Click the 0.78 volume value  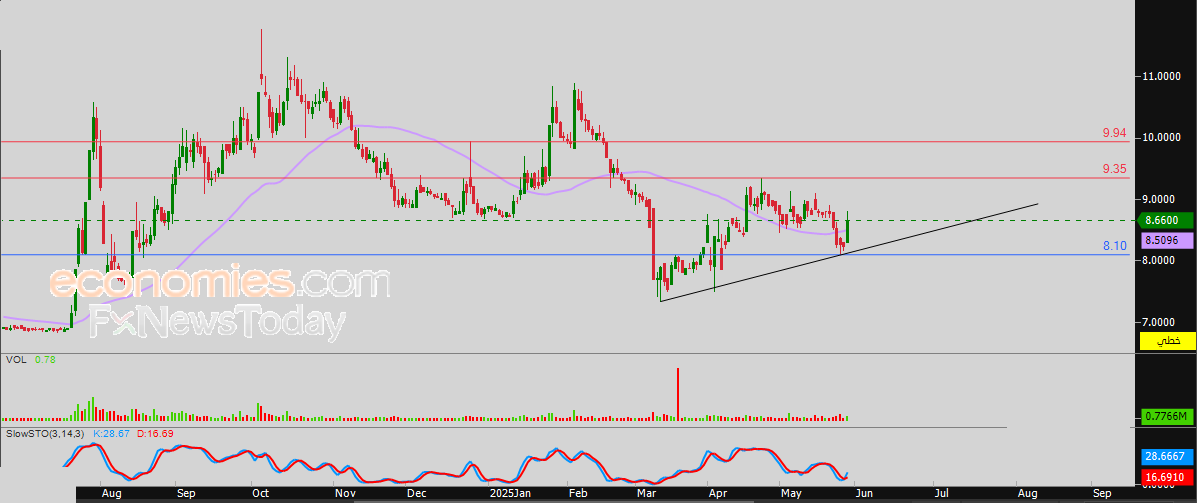tap(44, 359)
